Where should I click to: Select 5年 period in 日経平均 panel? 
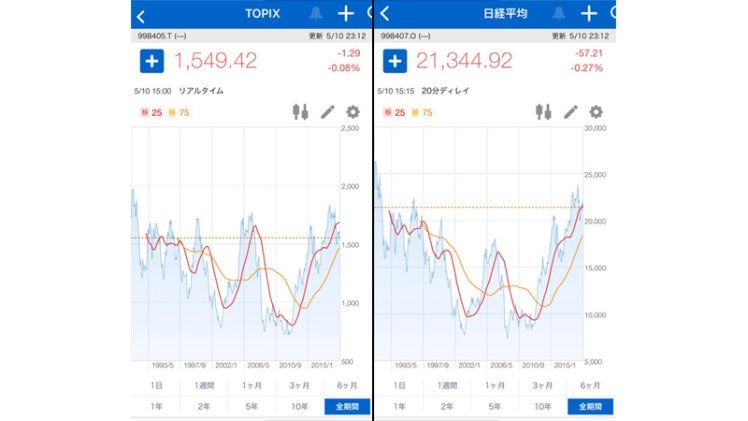[495, 406]
